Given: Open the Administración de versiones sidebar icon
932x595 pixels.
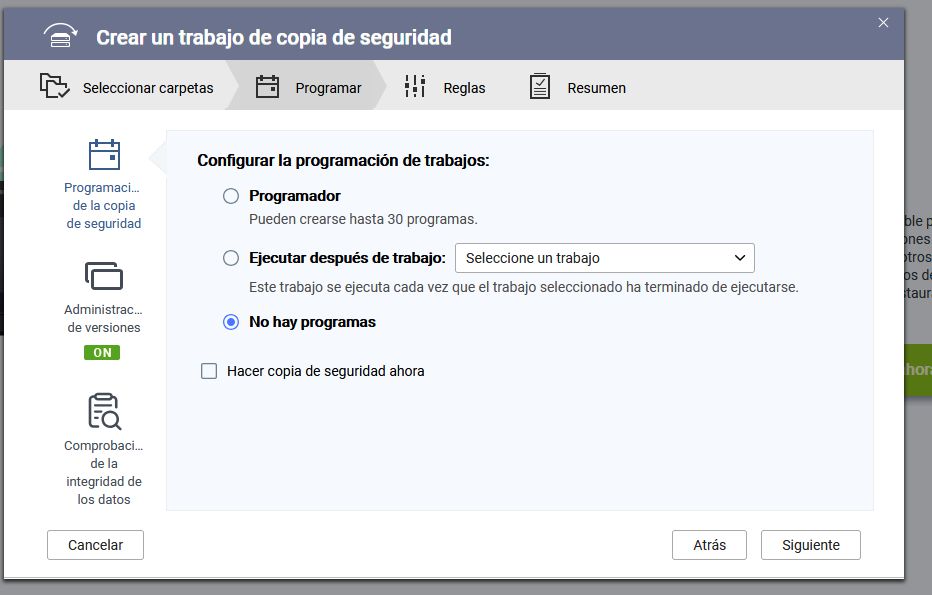Looking at the screenshot, I should [x=104, y=276].
